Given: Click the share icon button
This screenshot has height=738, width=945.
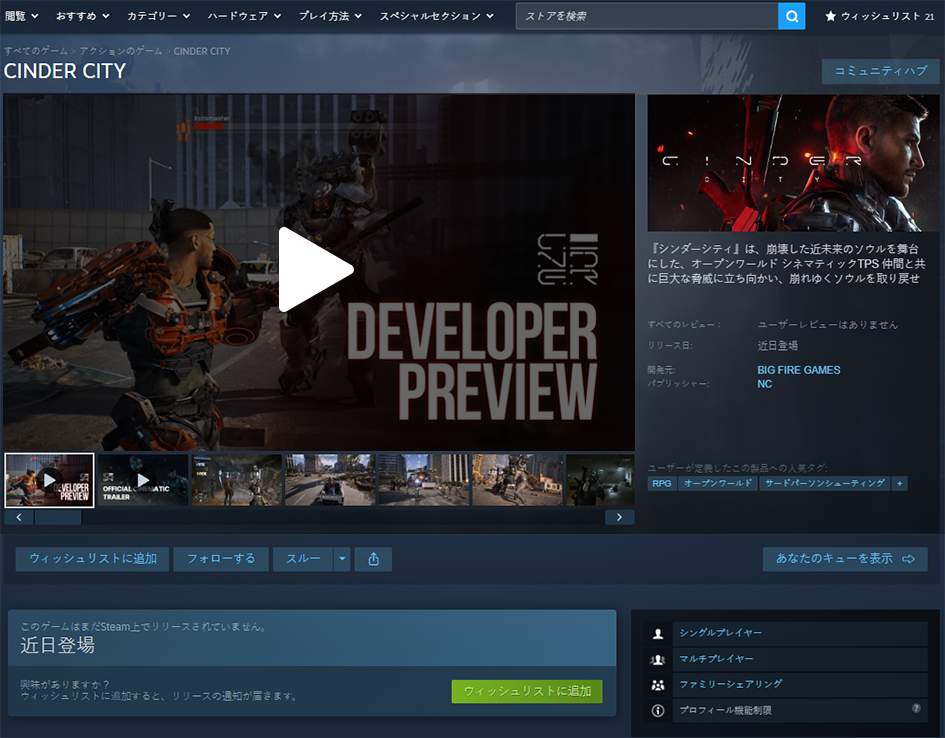Looking at the screenshot, I should [x=374, y=559].
